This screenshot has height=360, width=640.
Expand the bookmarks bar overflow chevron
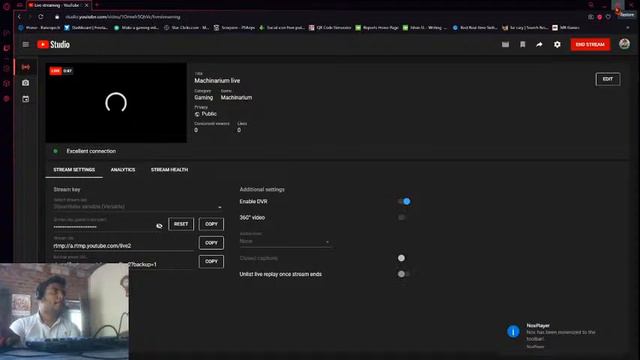click(x=628, y=28)
